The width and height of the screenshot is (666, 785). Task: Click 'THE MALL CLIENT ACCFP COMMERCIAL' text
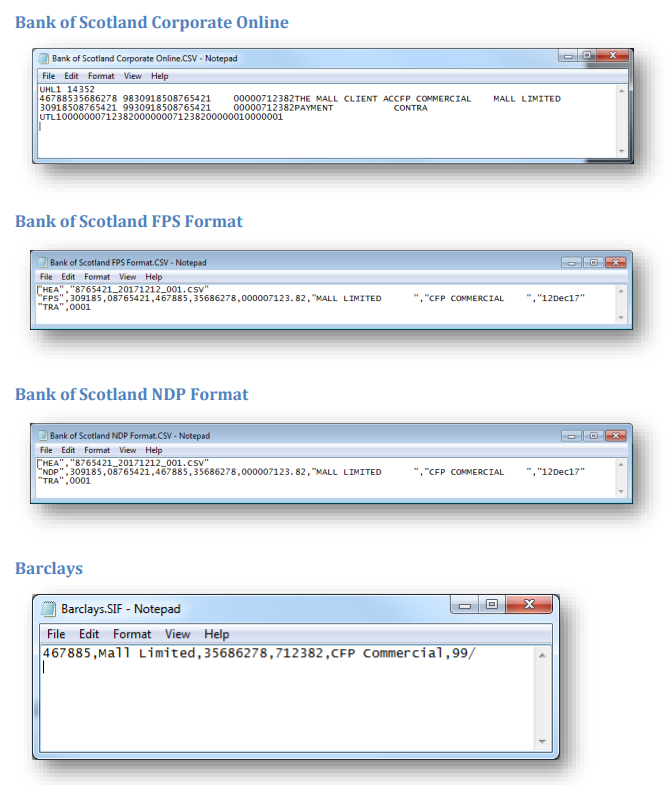point(383,99)
